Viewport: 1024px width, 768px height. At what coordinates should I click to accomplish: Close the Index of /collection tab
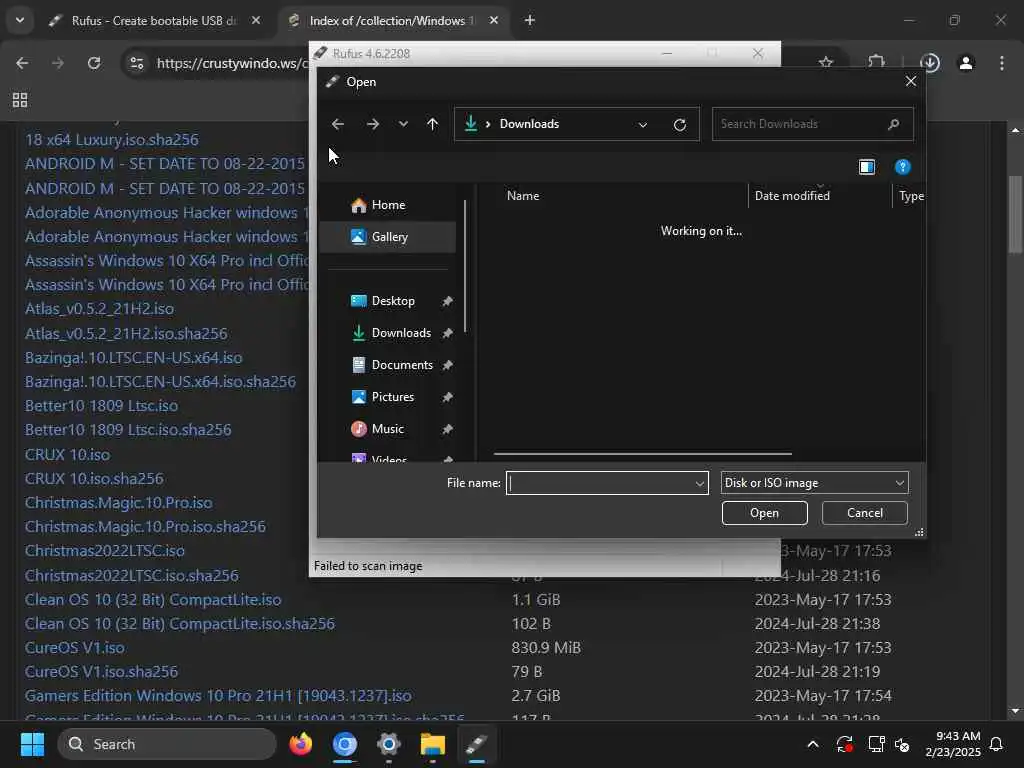tap(494, 21)
